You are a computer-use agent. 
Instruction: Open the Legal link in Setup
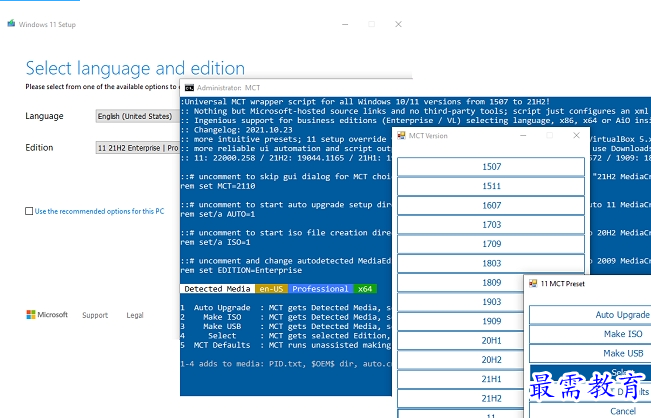(x=135, y=315)
